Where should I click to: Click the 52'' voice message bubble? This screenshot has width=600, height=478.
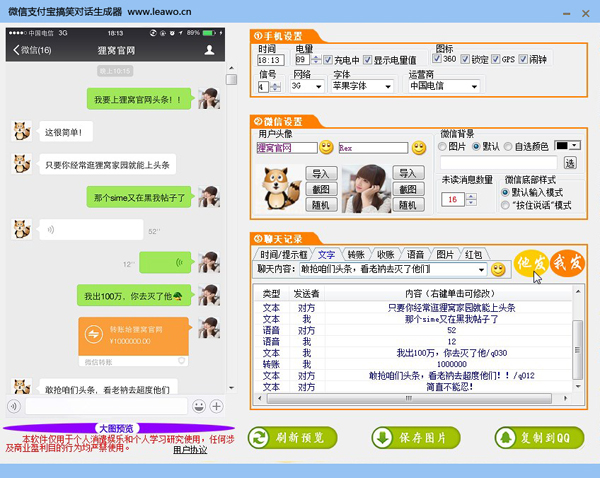(91, 230)
